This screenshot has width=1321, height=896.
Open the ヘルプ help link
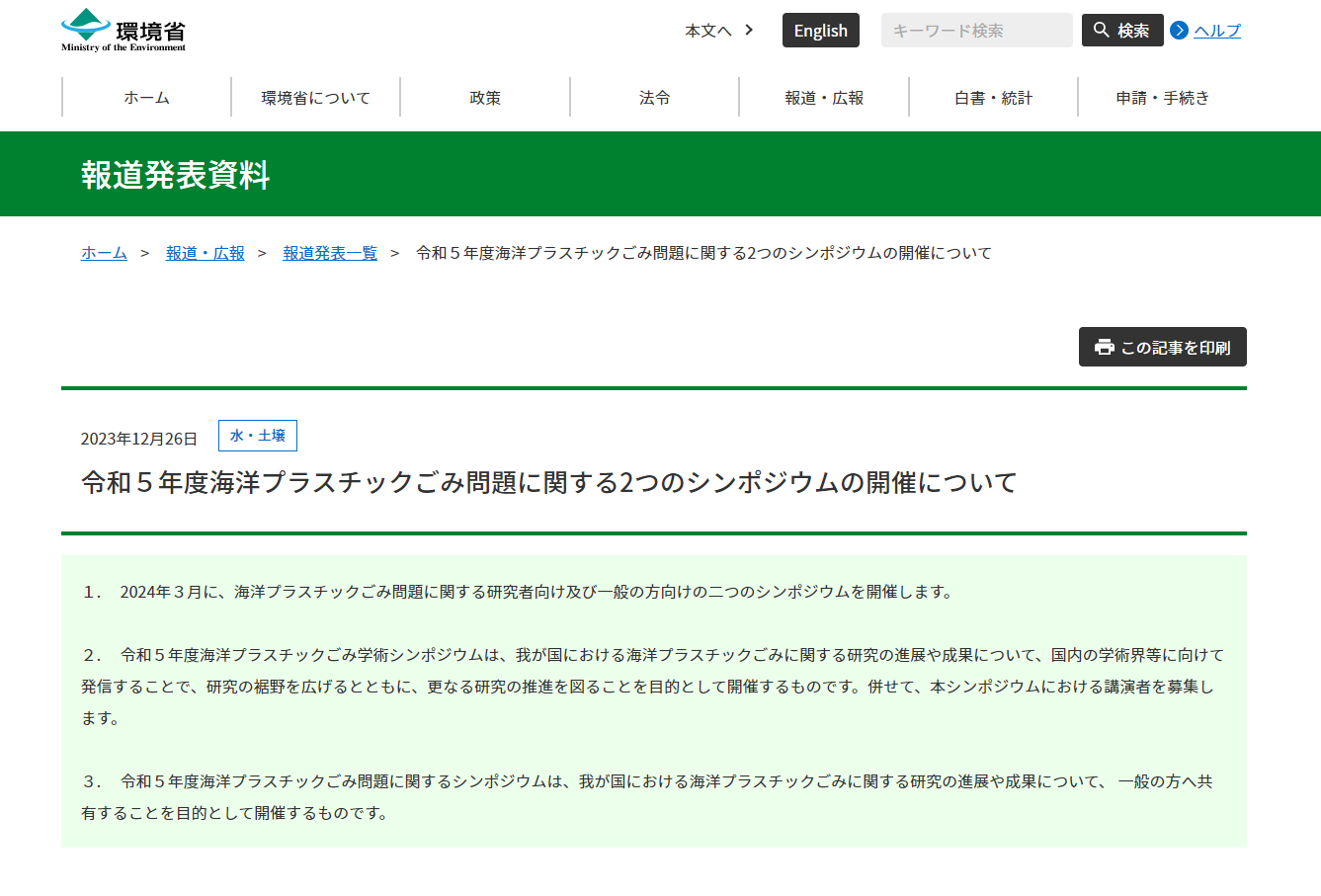click(x=1216, y=31)
